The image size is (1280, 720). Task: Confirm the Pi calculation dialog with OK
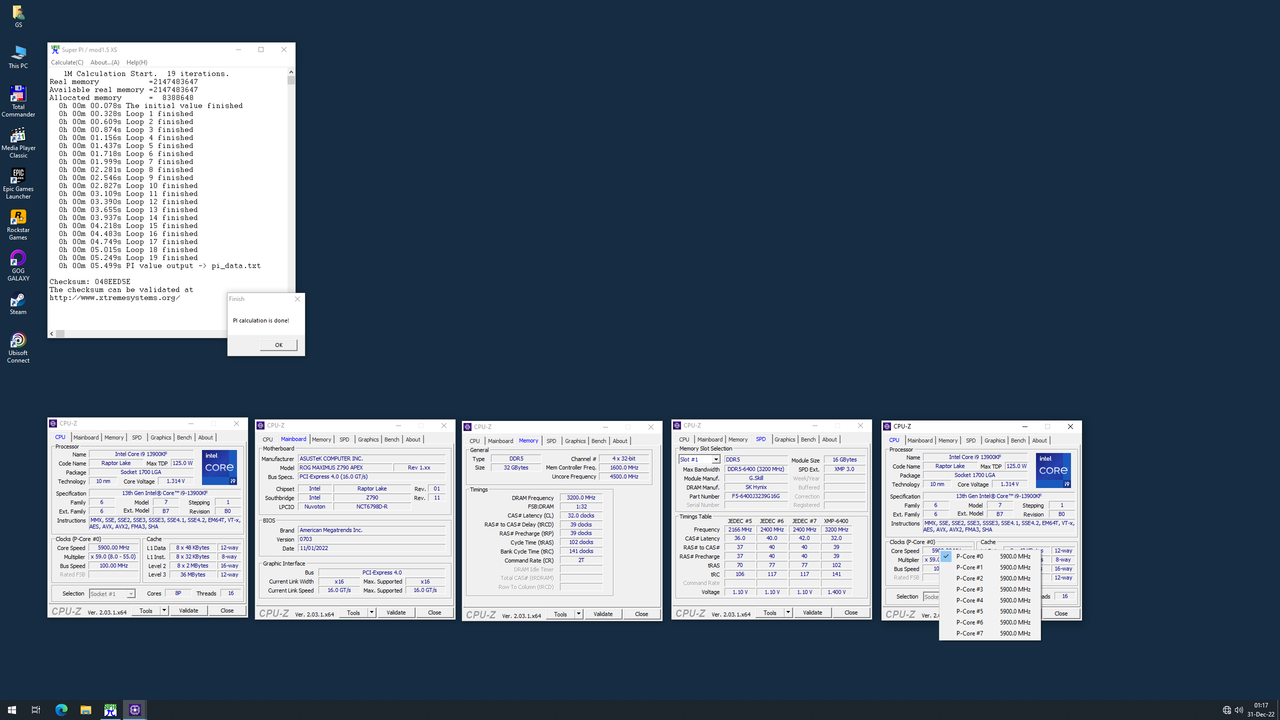coord(278,345)
